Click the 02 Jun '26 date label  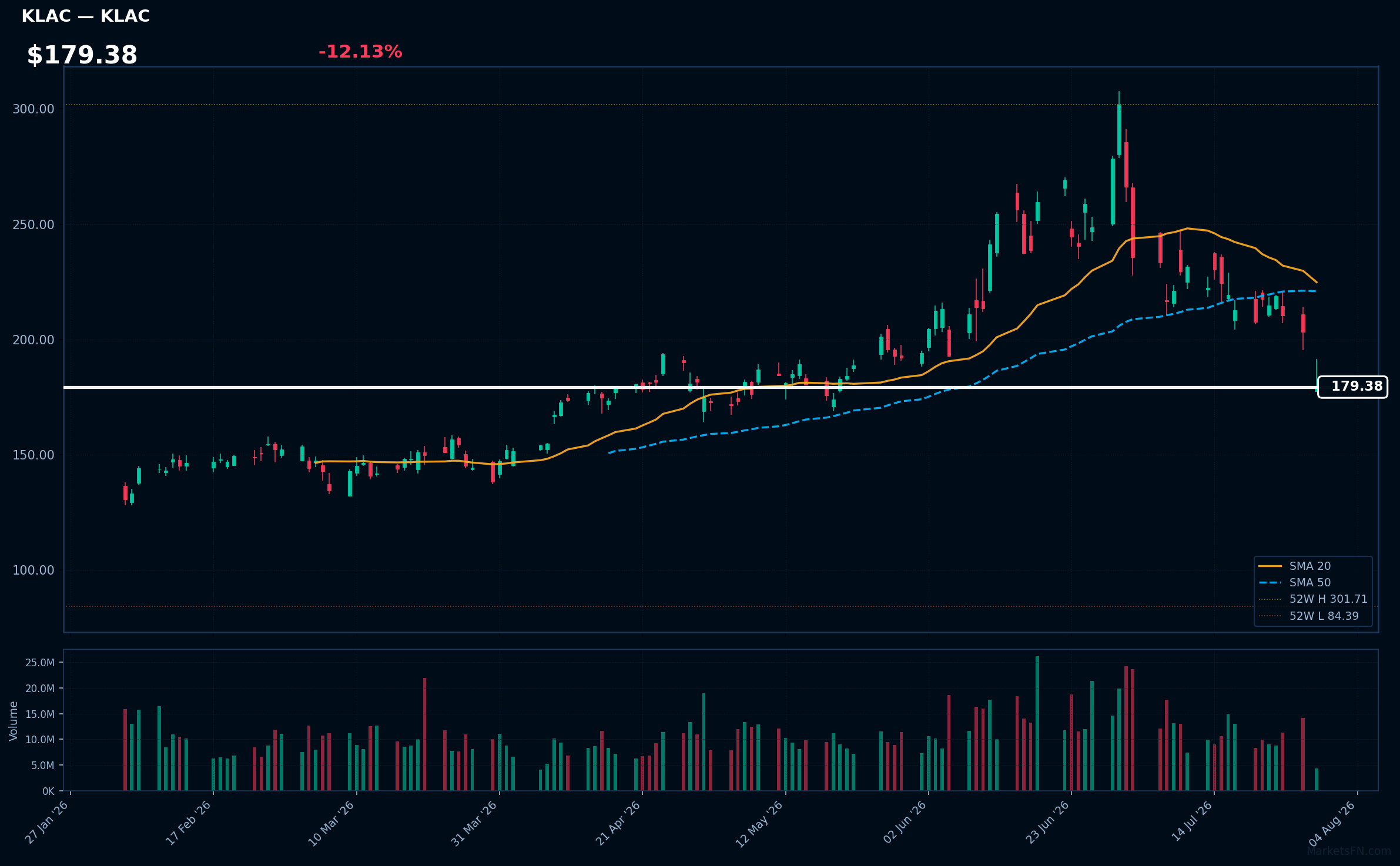(x=904, y=823)
